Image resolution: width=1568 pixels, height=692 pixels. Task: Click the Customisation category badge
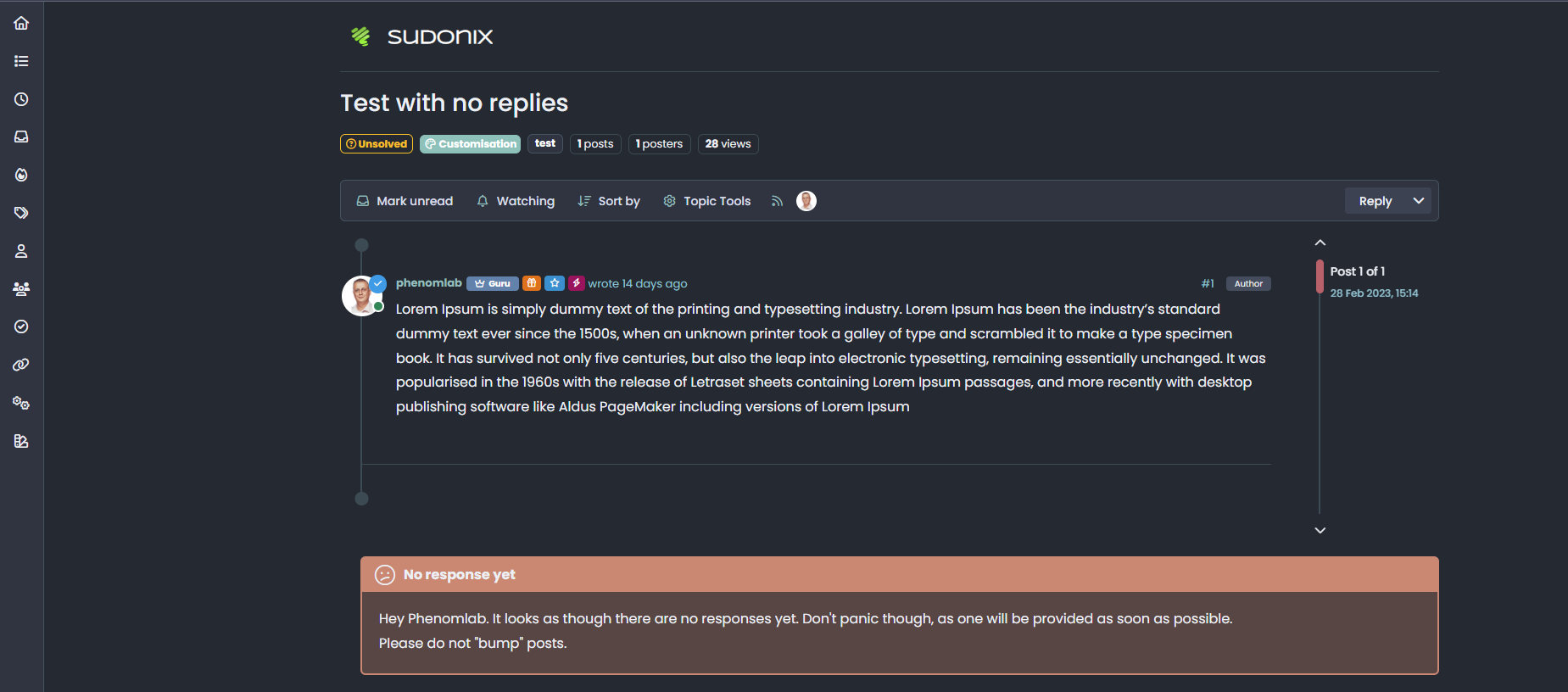tap(471, 144)
